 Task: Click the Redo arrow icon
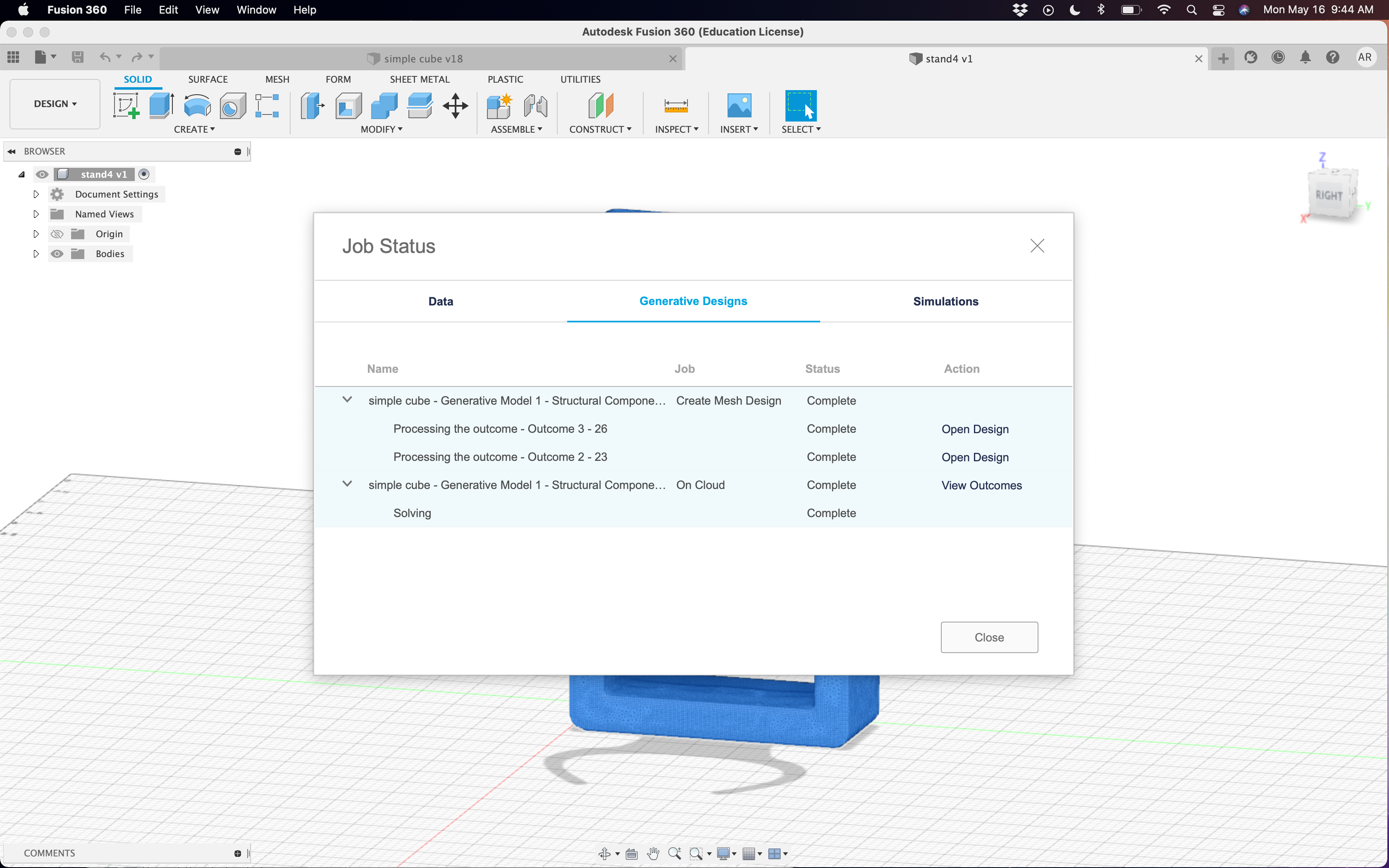coord(136,57)
